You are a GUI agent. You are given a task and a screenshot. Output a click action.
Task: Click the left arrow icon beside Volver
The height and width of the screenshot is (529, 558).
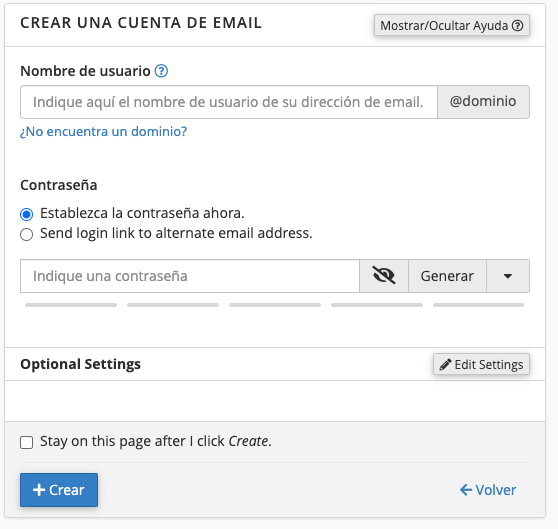tap(466, 490)
